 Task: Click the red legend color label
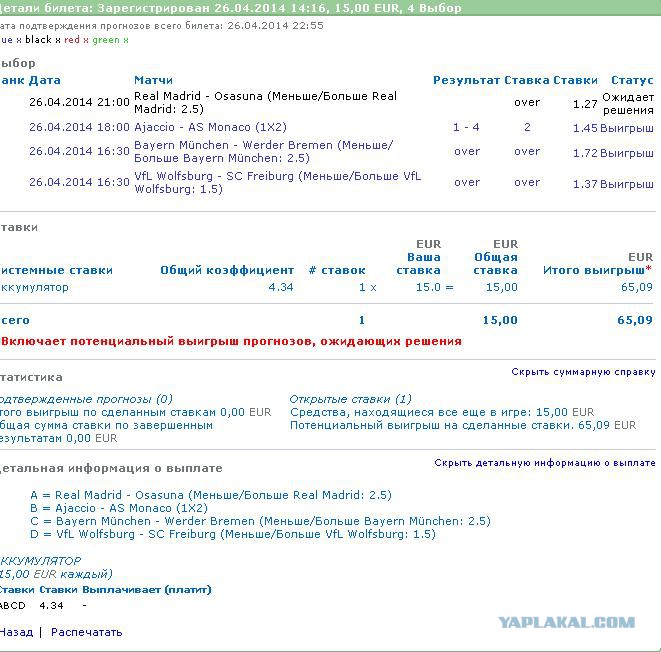coord(71,40)
